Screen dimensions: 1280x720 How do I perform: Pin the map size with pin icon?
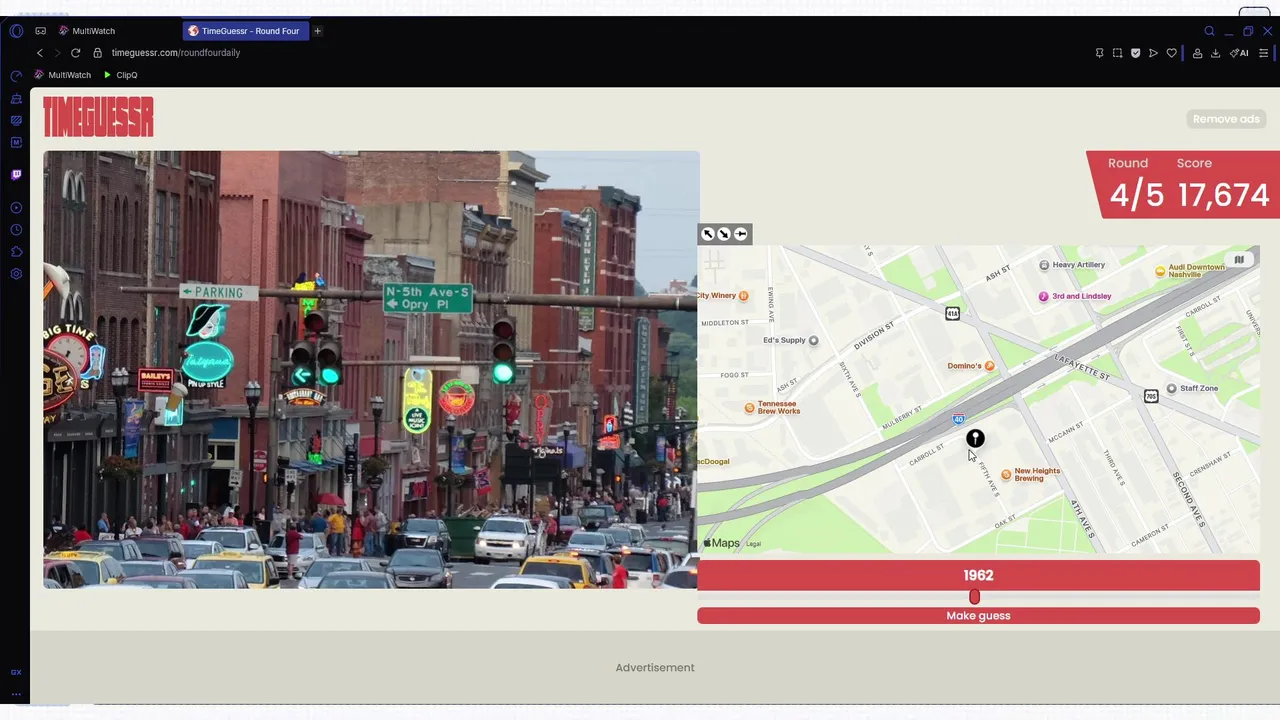click(x=741, y=234)
